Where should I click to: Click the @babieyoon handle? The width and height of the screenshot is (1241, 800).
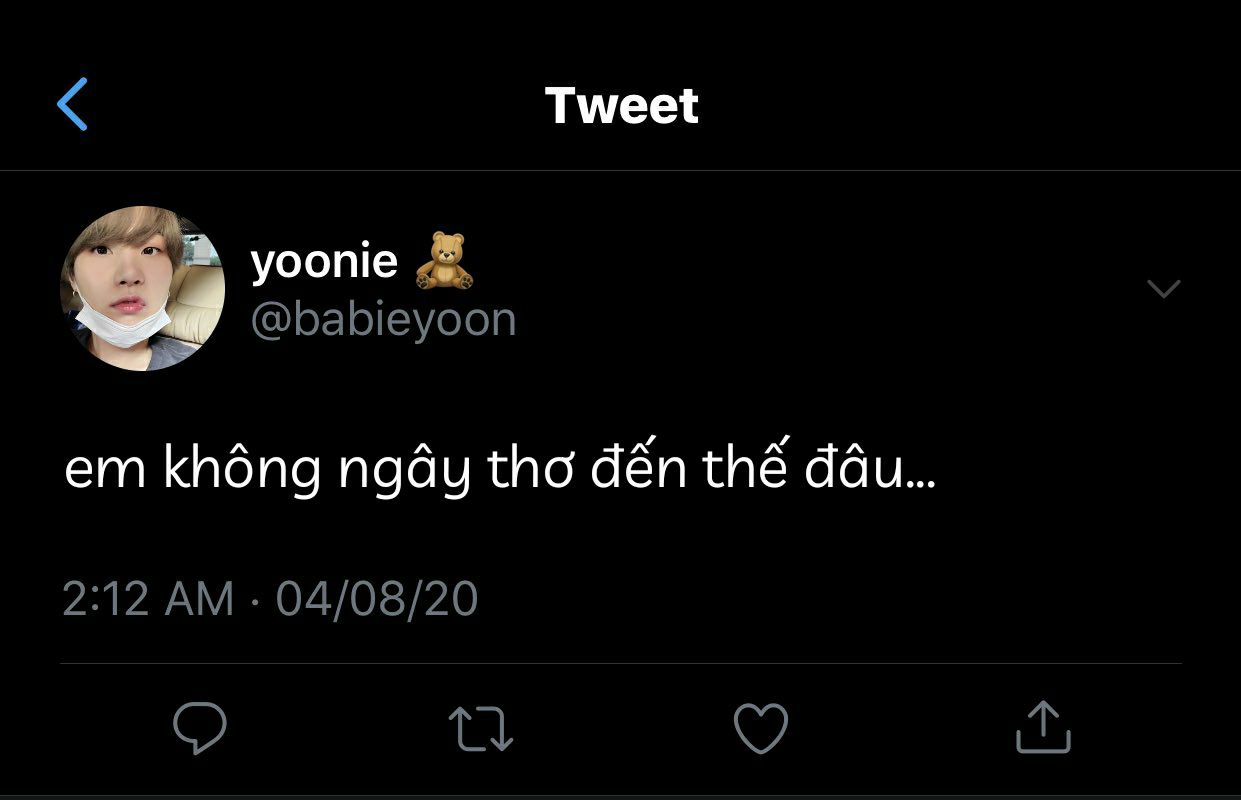coord(383,319)
